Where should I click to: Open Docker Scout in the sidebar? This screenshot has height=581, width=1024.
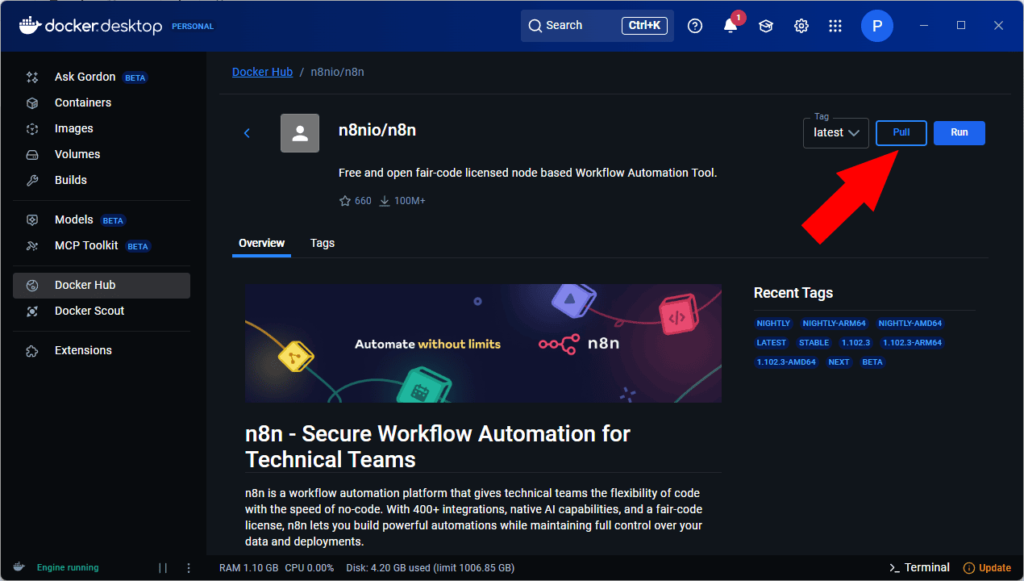click(x=101, y=311)
